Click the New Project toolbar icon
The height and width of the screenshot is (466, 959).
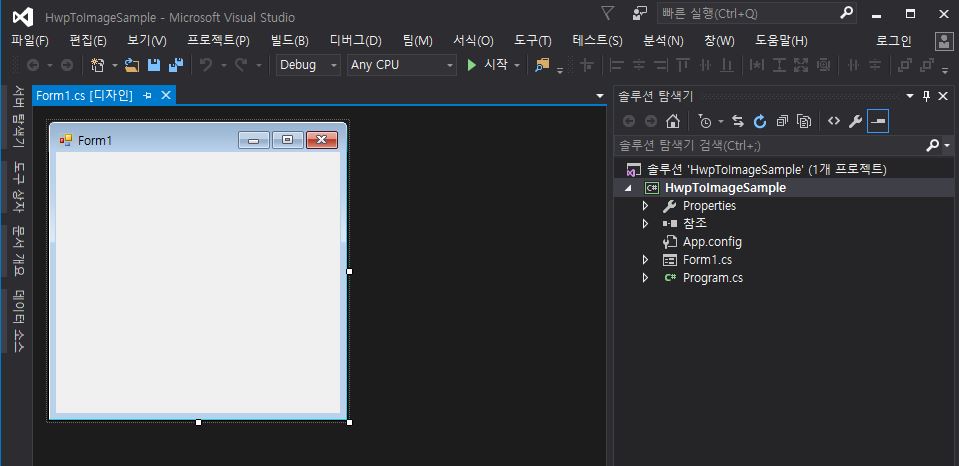pos(97,65)
